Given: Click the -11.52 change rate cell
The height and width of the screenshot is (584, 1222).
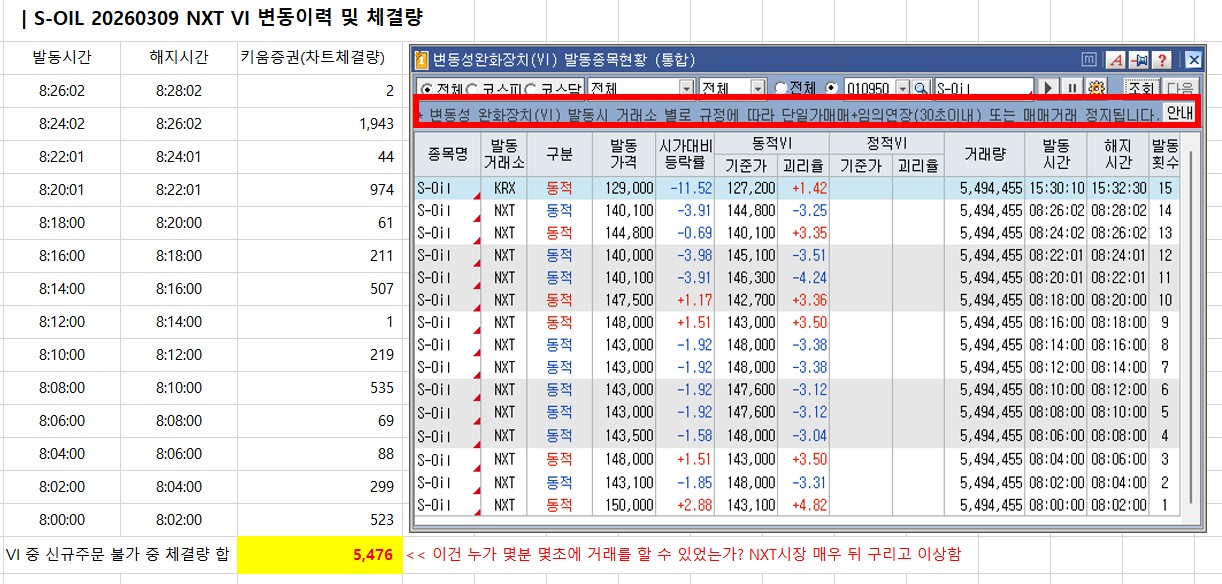Looking at the screenshot, I should 685,188.
